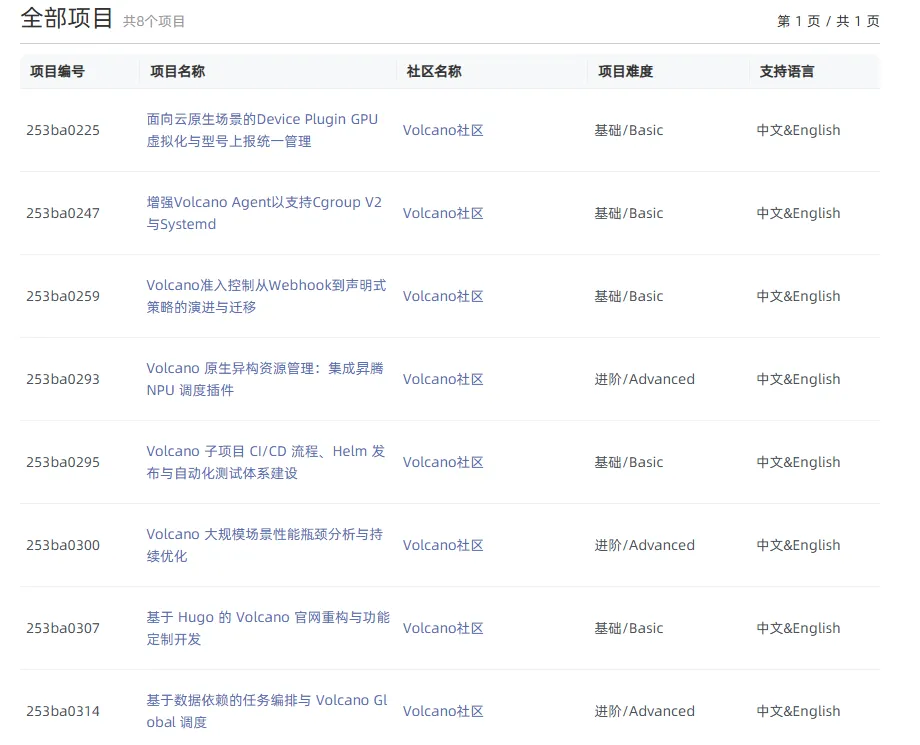Open project Volcano 大规模场景性能瓶颈分析
920x745 pixels.
pos(265,545)
